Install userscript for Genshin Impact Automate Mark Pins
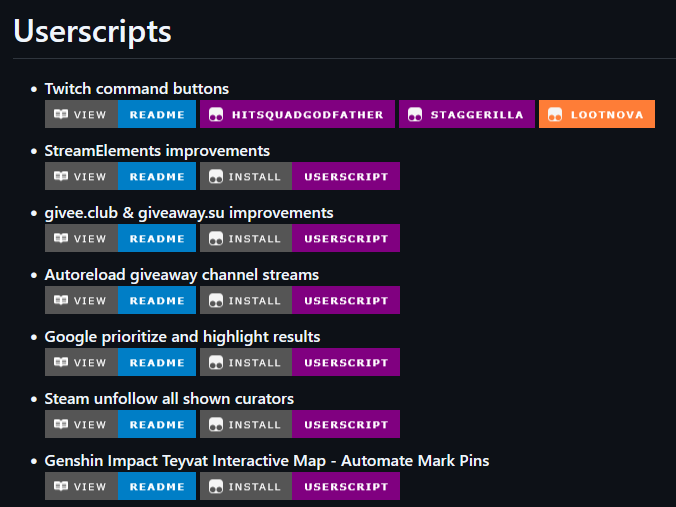The height and width of the screenshot is (507, 676). 300,486
